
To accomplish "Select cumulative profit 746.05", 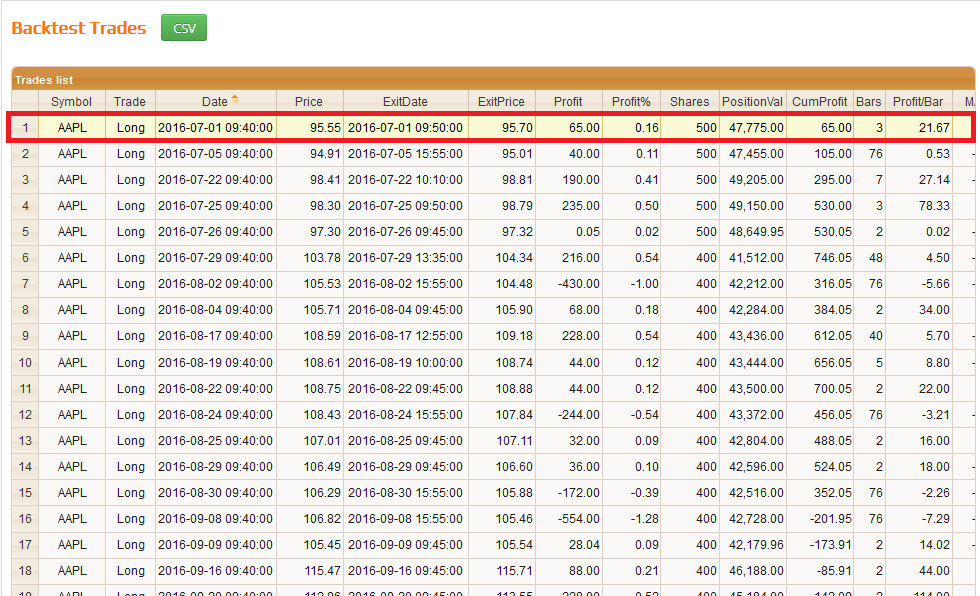I will (832, 257).
